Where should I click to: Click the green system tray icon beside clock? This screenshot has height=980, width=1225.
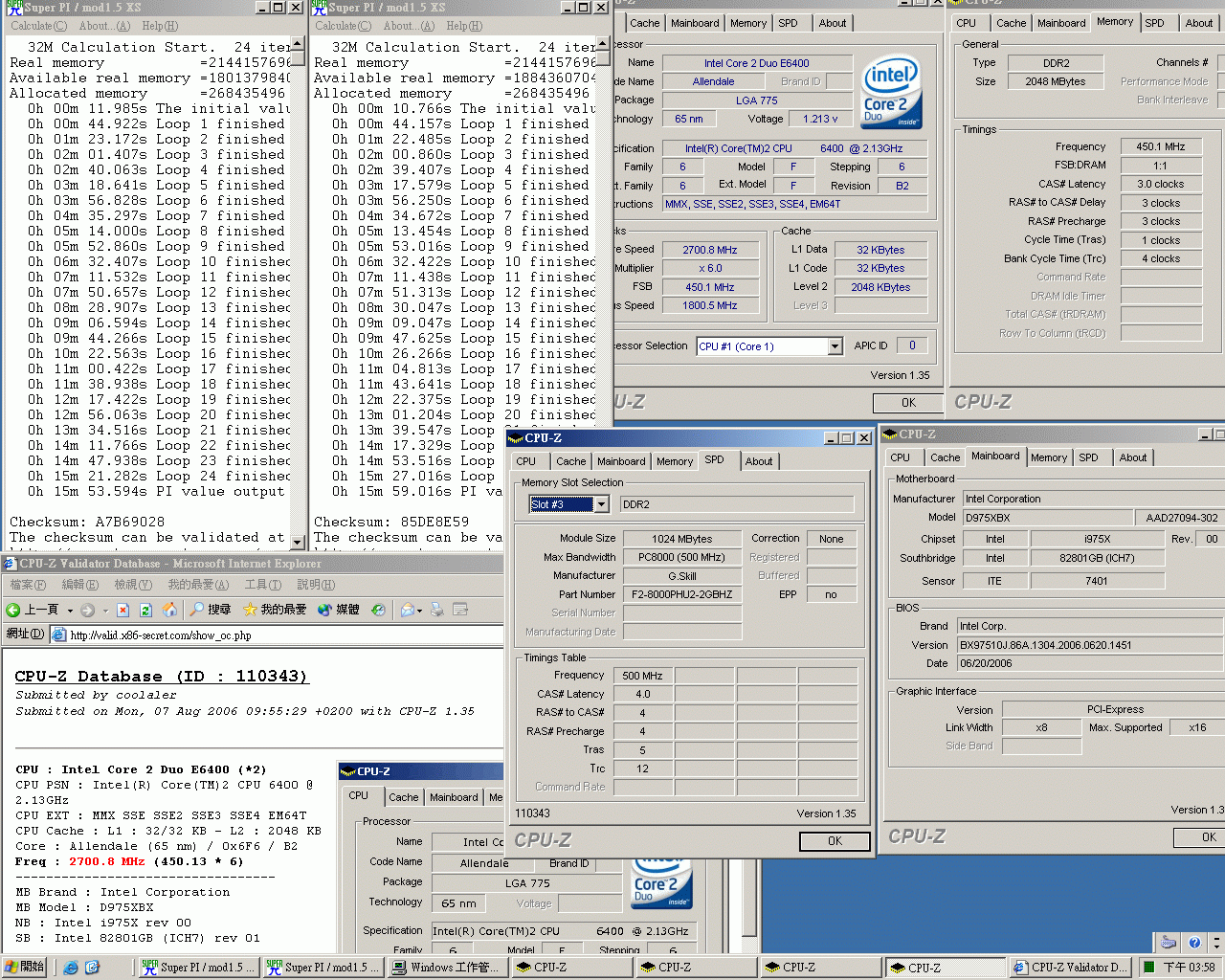(x=1150, y=968)
